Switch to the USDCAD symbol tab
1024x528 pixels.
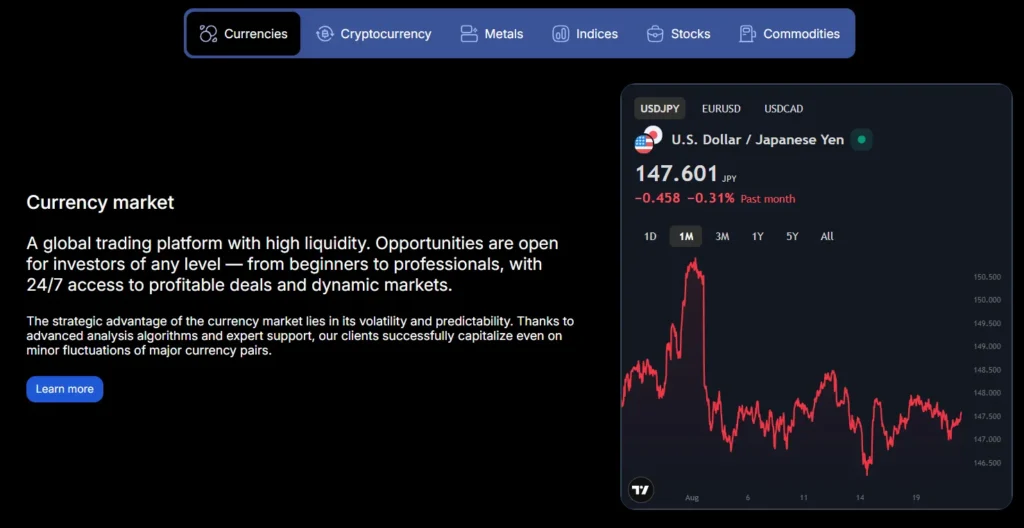[783, 108]
